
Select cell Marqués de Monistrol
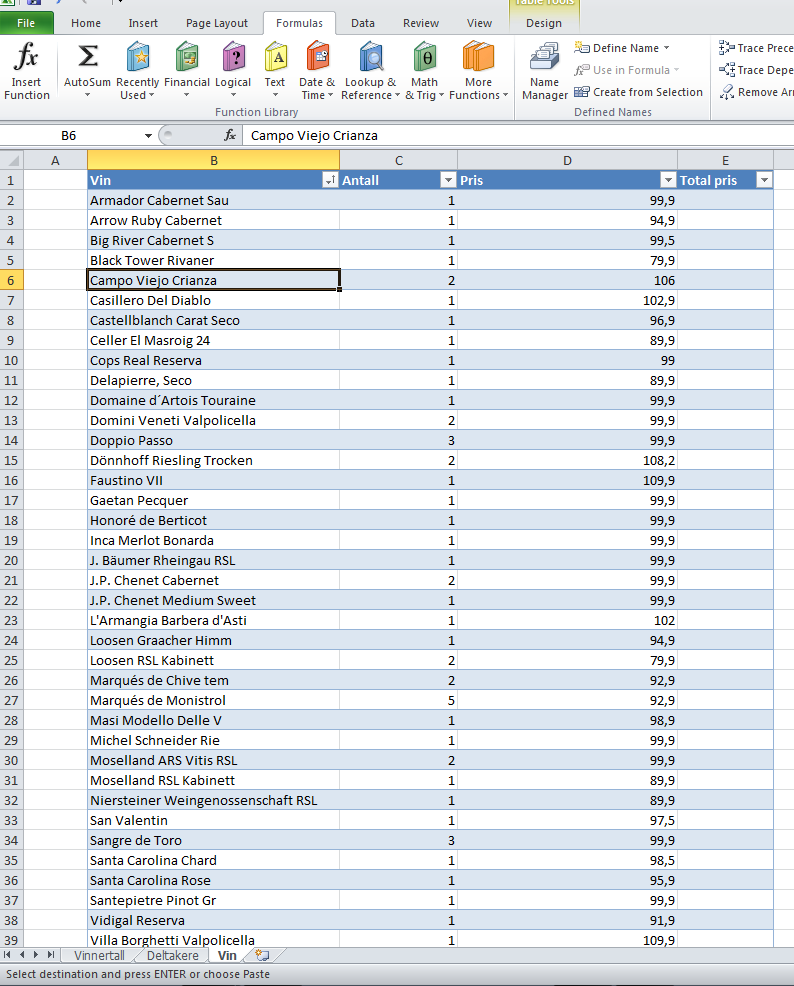point(213,701)
